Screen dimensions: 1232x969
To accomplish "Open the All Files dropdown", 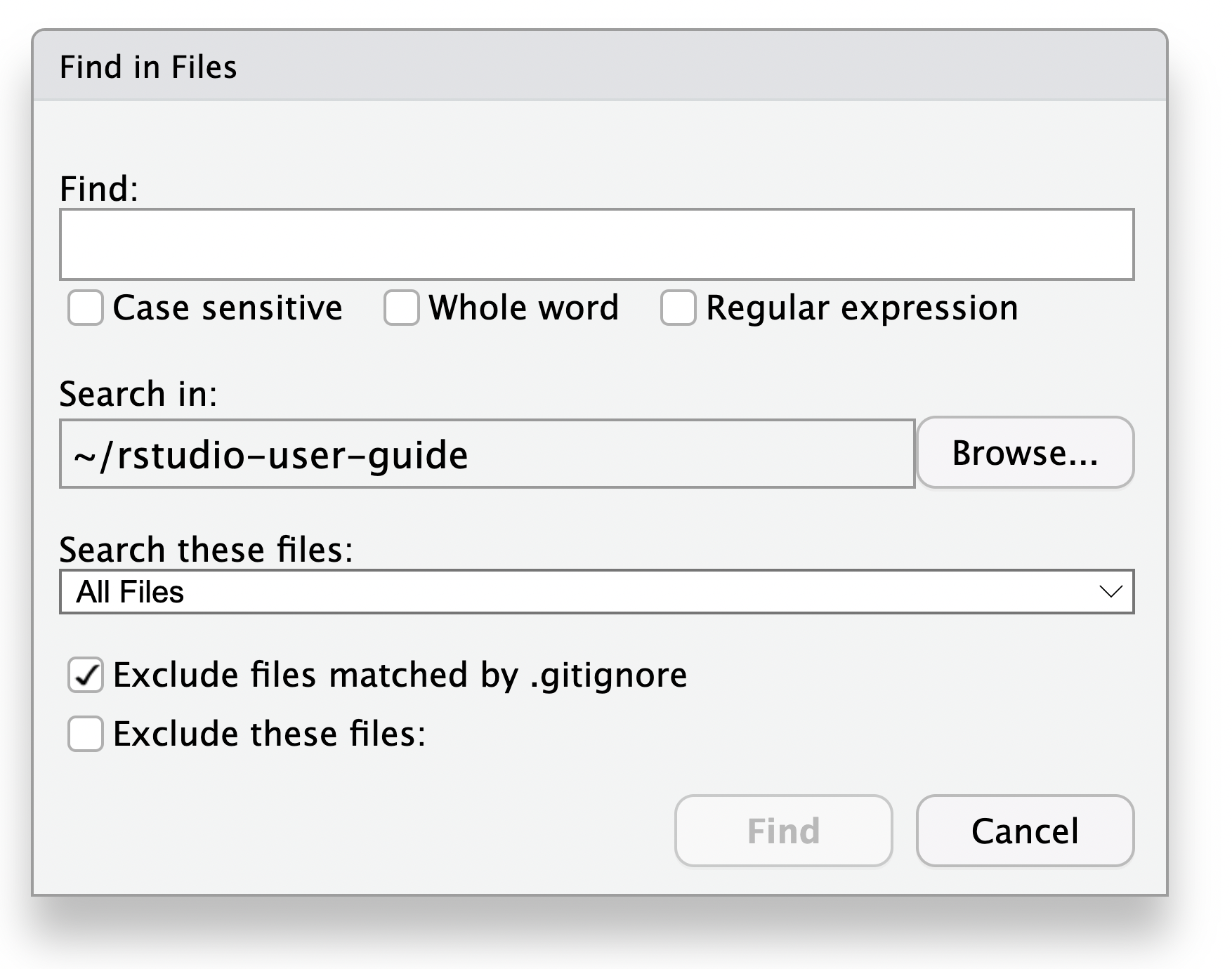I will point(596,592).
